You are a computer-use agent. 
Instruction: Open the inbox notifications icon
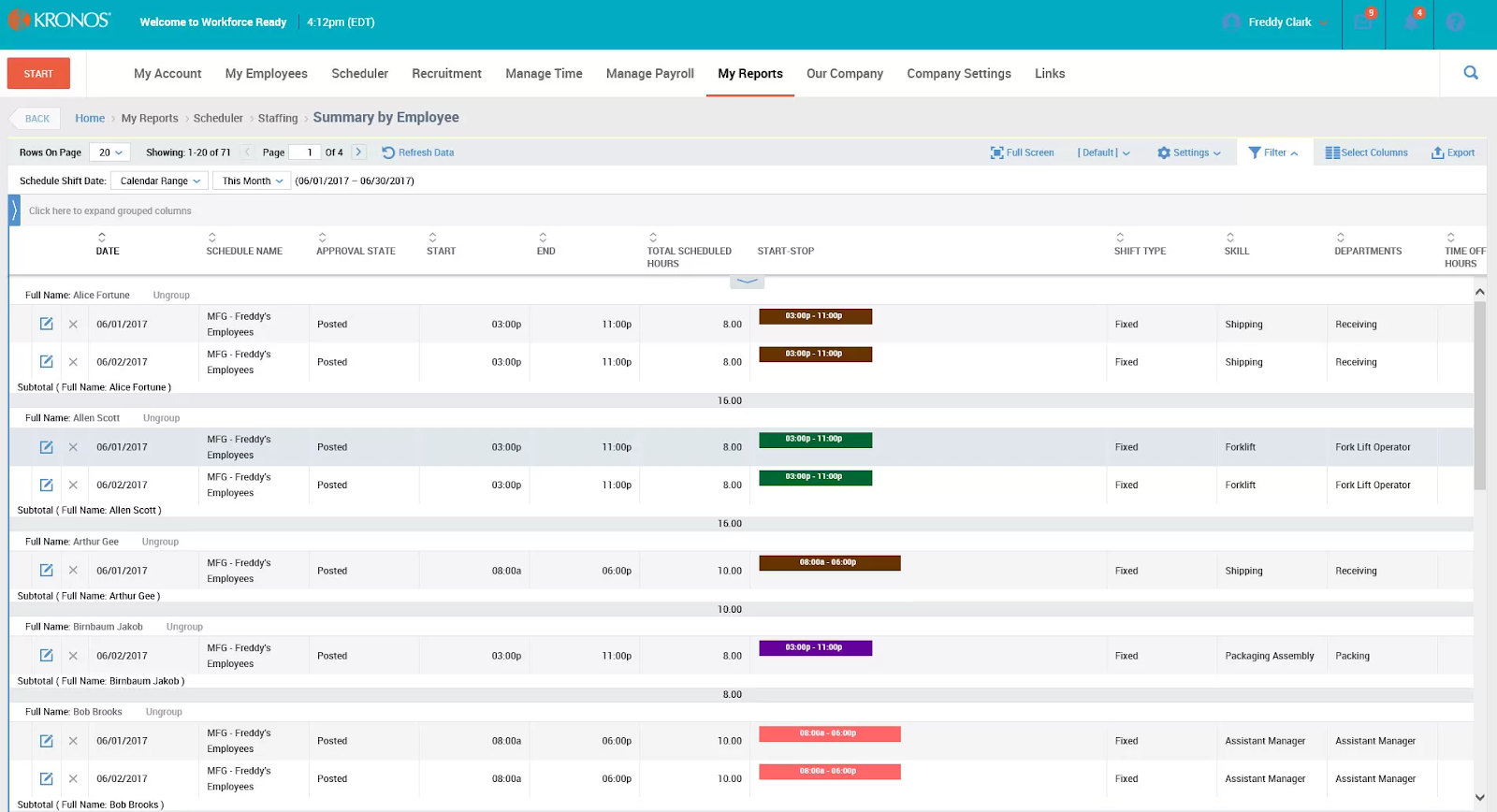tap(1364, 22)
